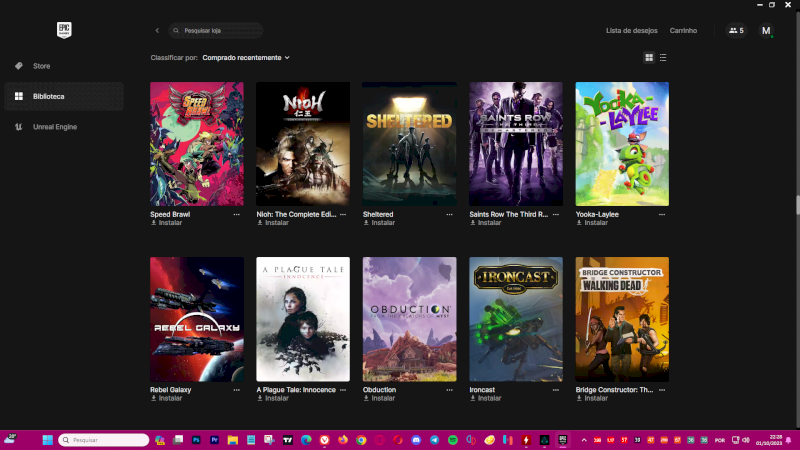Go back using the left arrow
800x450 pixels.
(x=157, y=31)
